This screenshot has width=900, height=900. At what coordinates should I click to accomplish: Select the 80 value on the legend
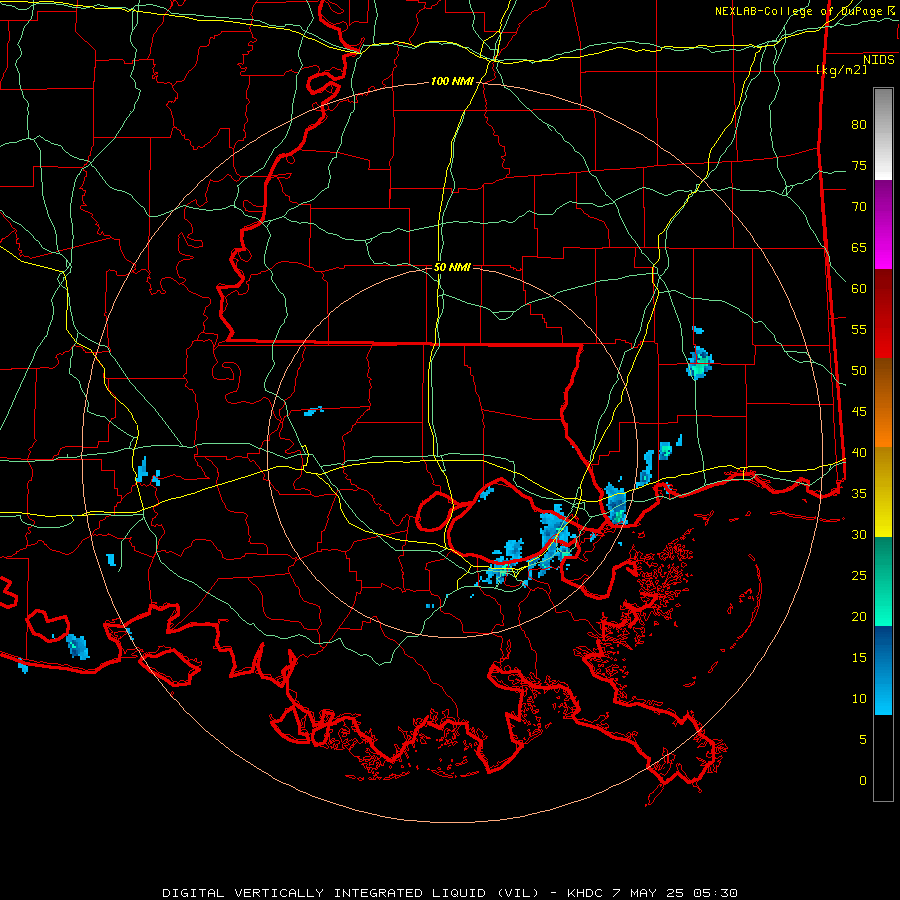(x=859, y=125)
